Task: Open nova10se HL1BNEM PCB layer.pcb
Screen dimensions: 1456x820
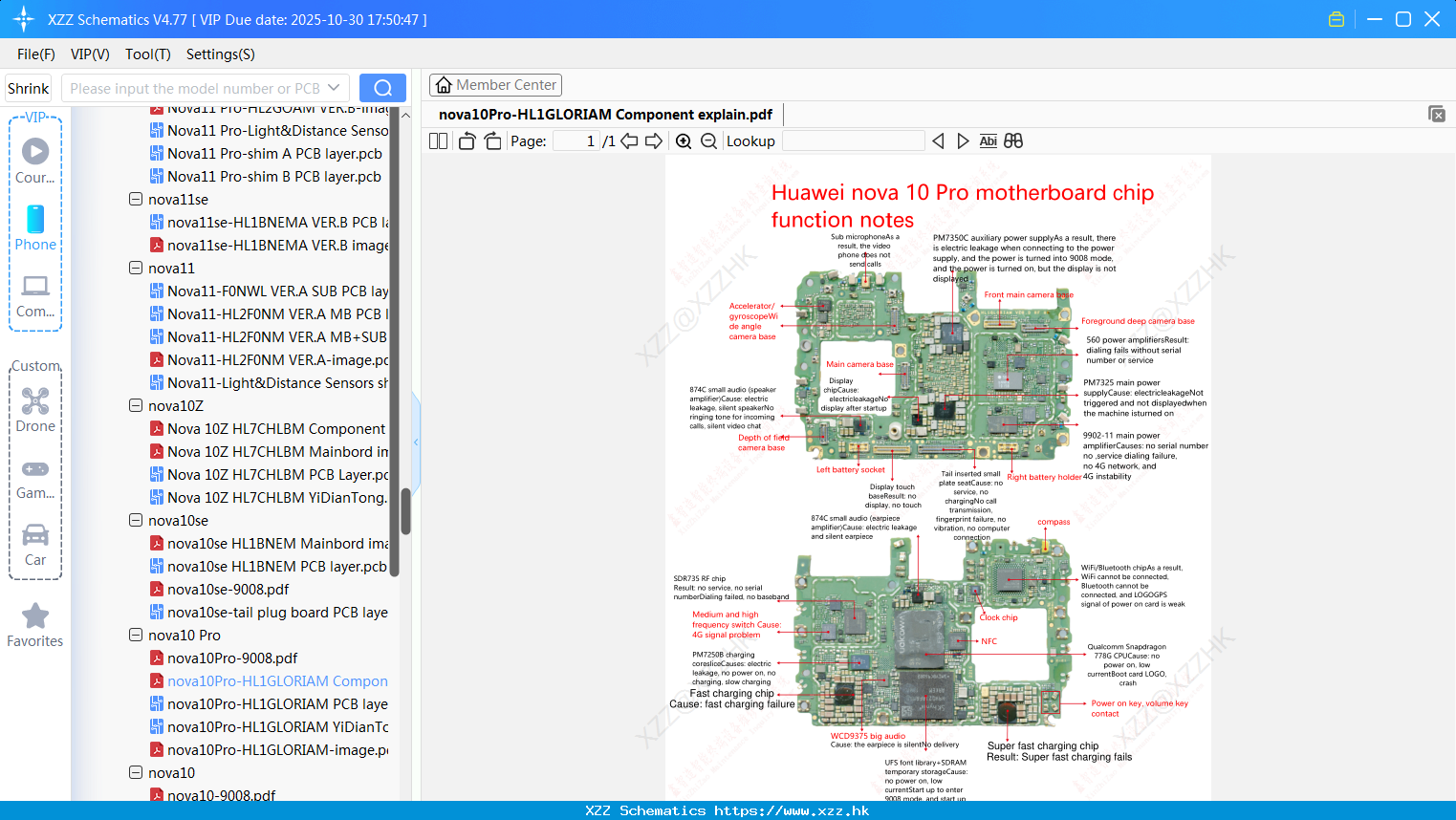Action: point(269,567)
